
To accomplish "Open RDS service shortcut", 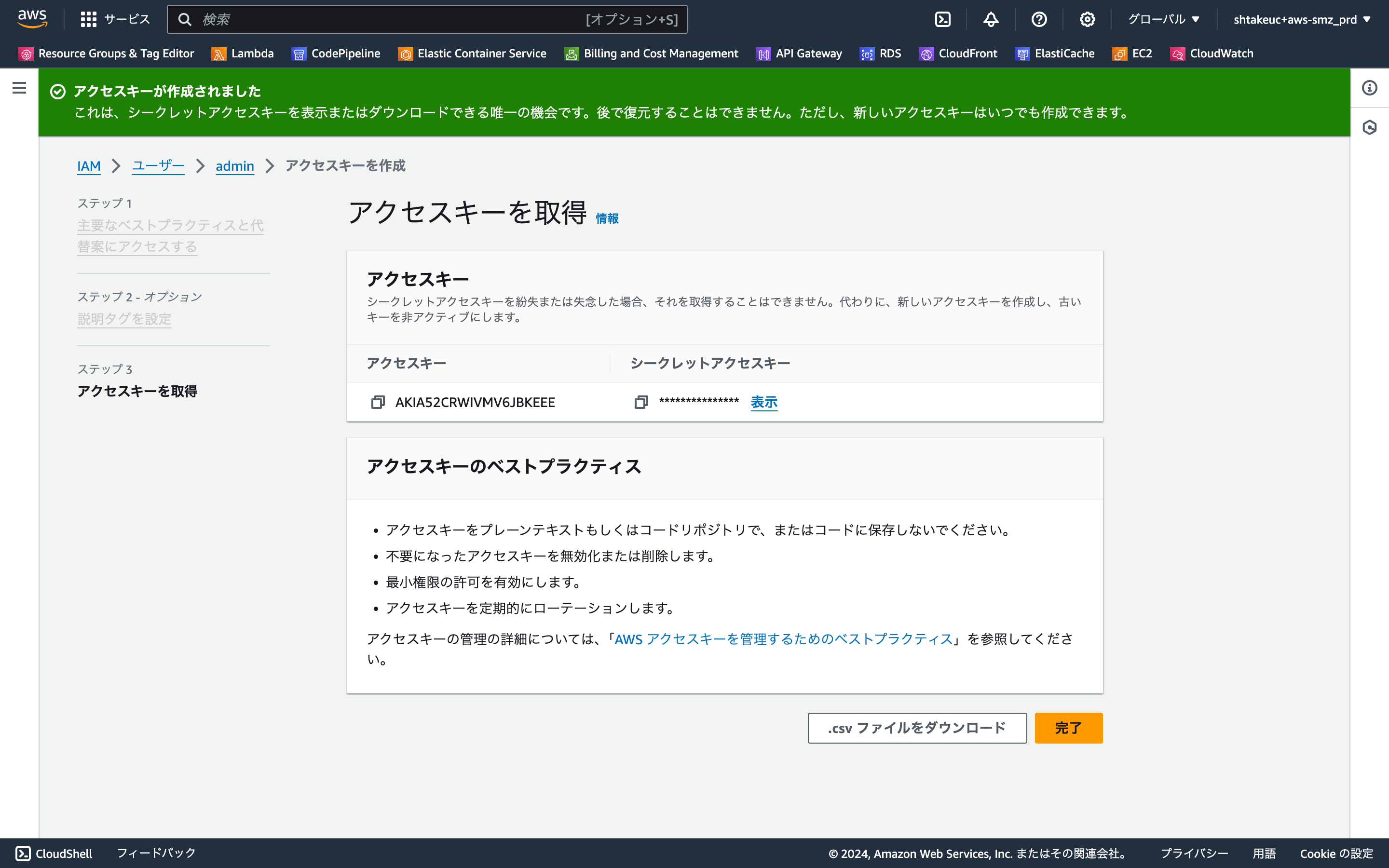I will (x=881, y=54).
